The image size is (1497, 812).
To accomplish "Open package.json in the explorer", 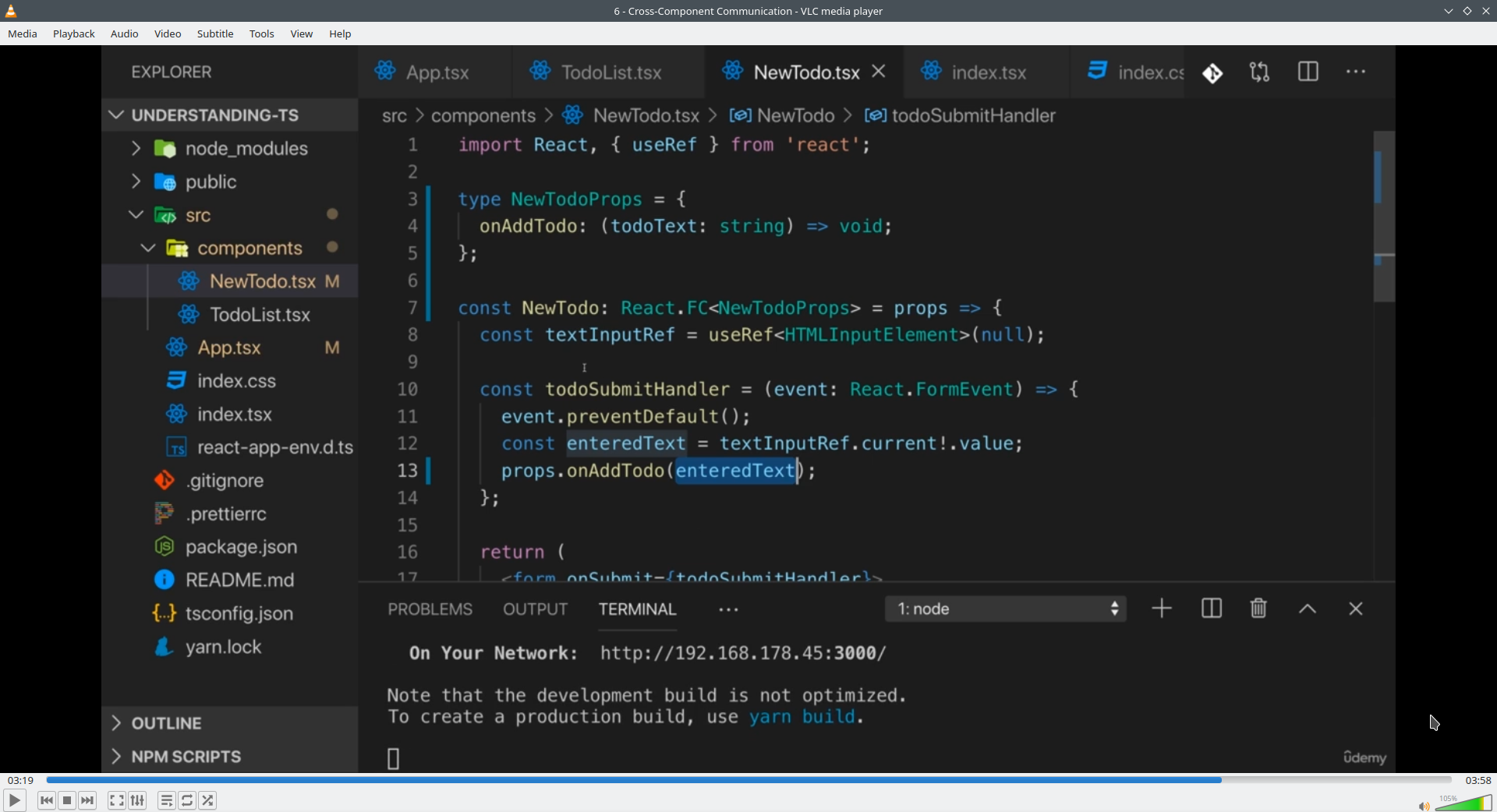I will 230,547.
